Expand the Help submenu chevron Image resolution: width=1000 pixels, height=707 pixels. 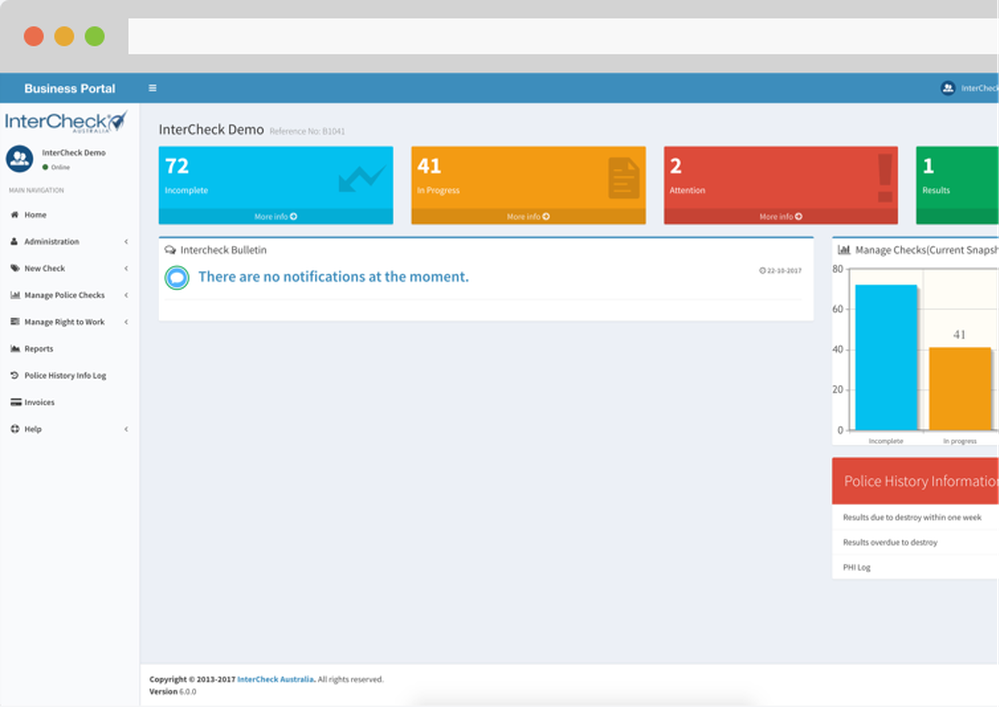click(x=126, y=429)
